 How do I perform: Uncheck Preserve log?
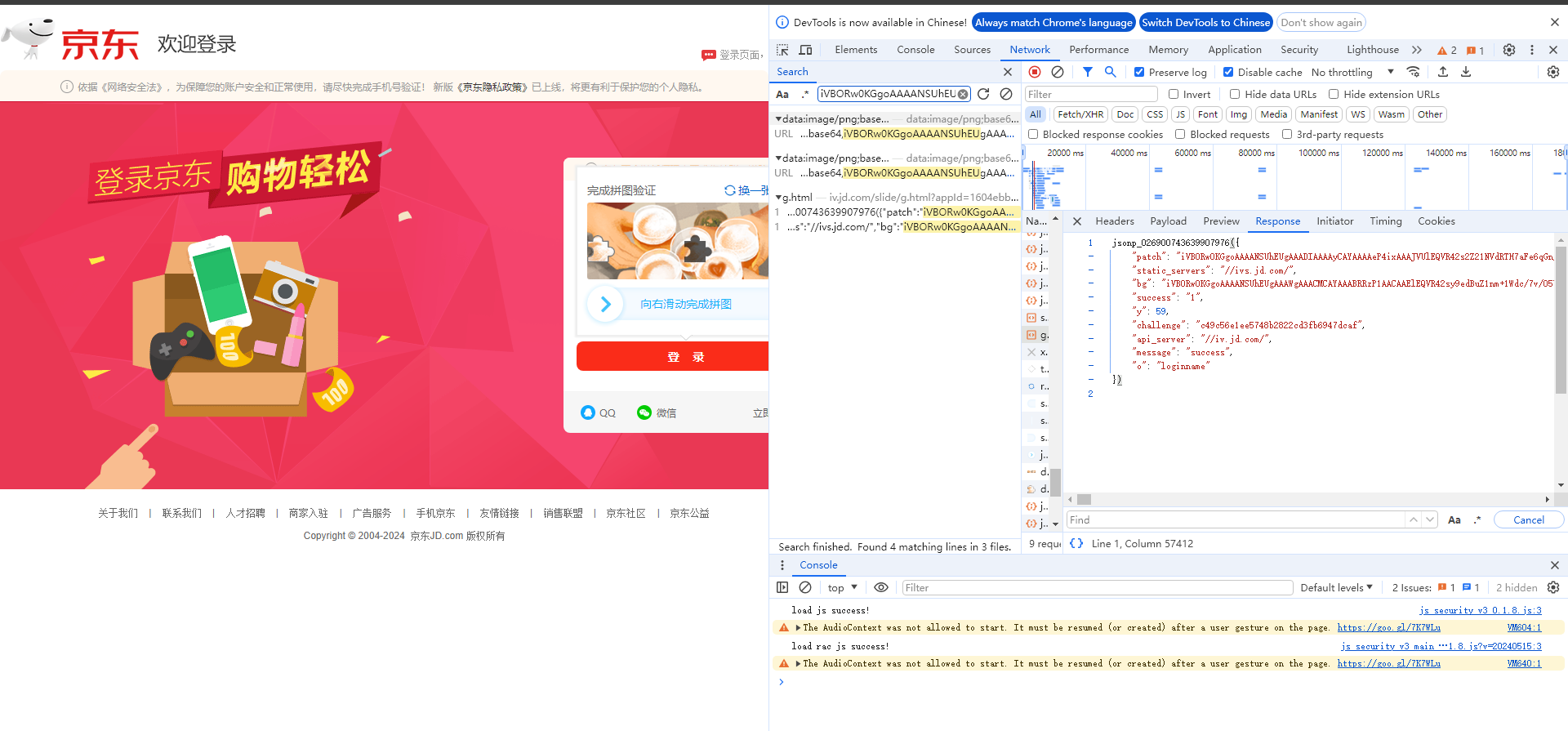[x=1139, y=72]
